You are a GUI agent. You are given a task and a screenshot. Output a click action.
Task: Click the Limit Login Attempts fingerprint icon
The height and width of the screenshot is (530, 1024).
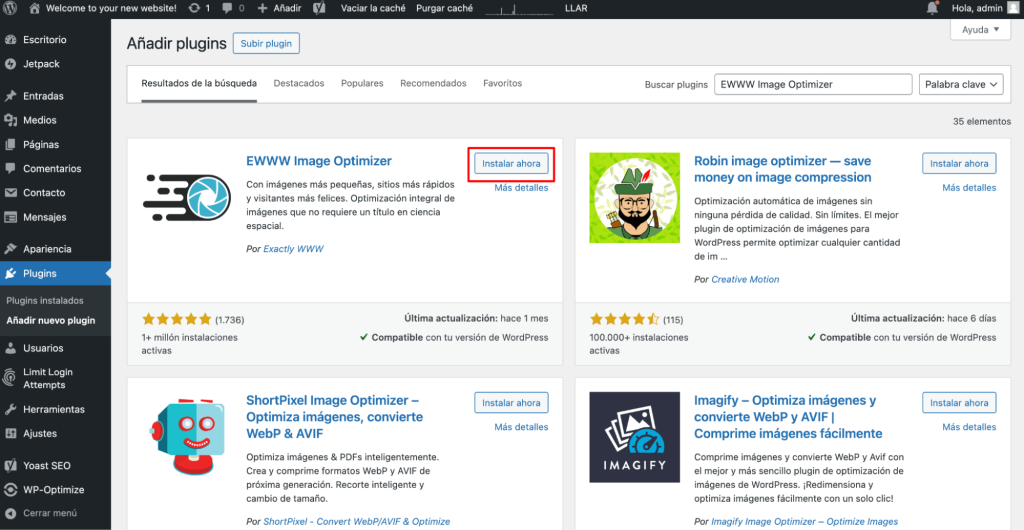10,378
